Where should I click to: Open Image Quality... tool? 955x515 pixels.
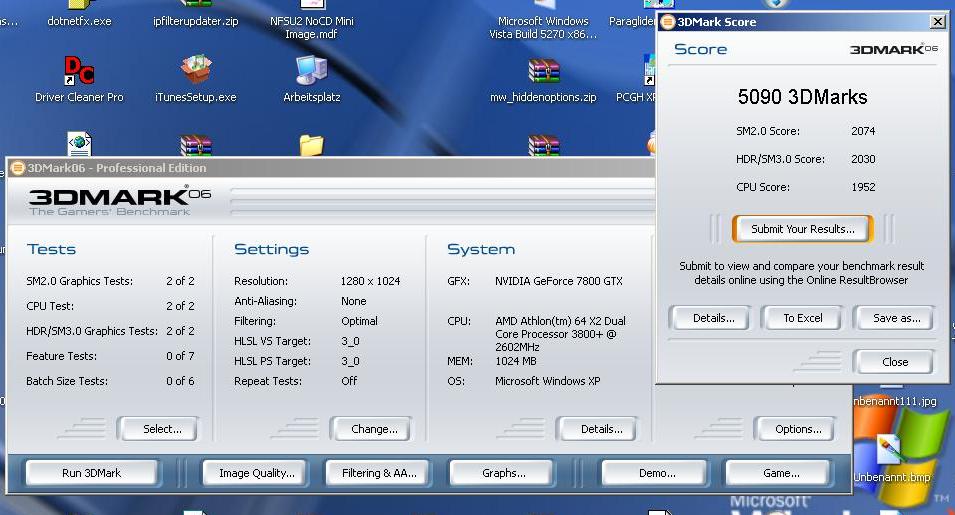pyautogui.click(x=256, y=472)
